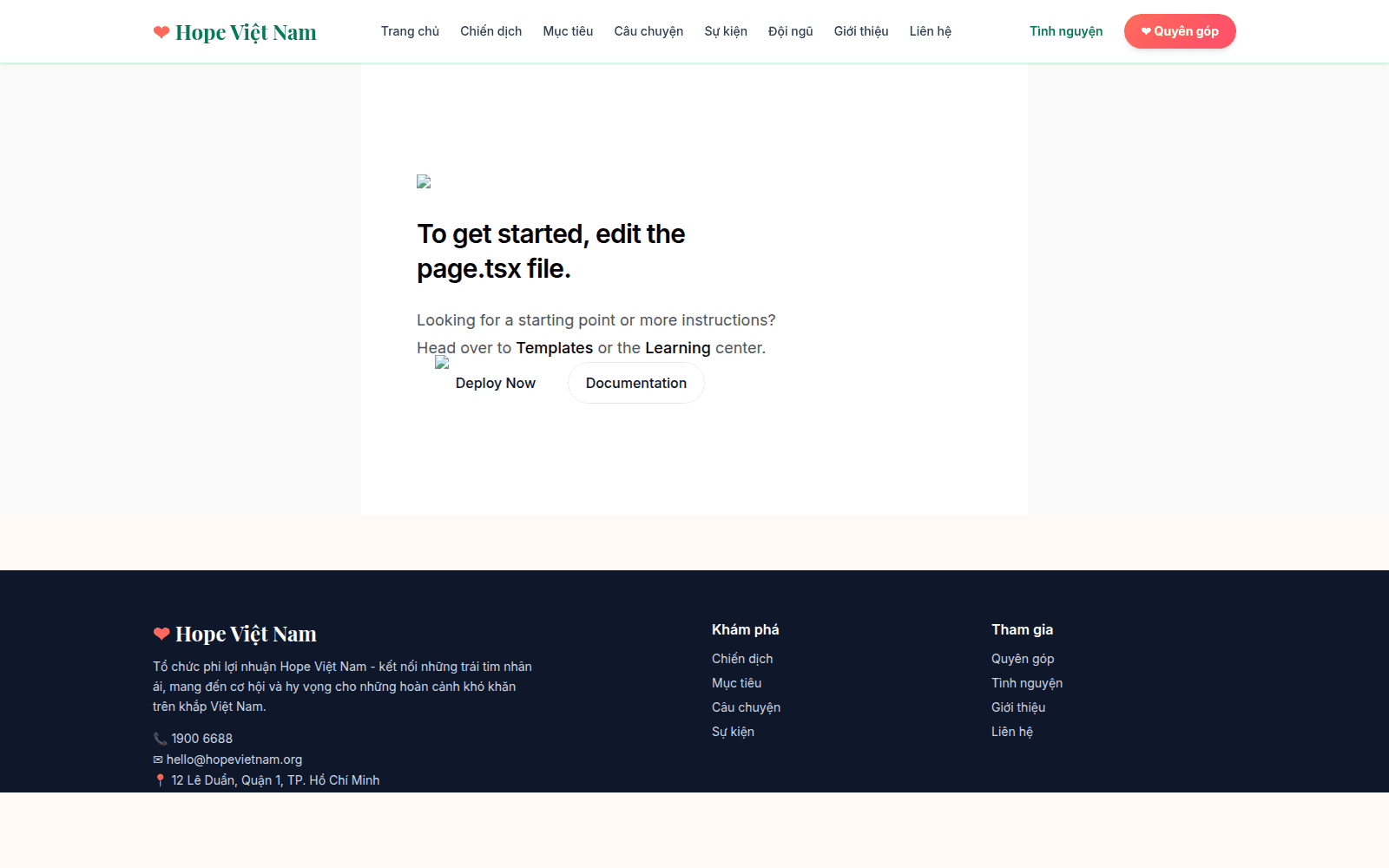The width and height of the screenshot is (1389, 868).
Task: Click Liên hệ in the top navigation
Action: pos(930,31)
